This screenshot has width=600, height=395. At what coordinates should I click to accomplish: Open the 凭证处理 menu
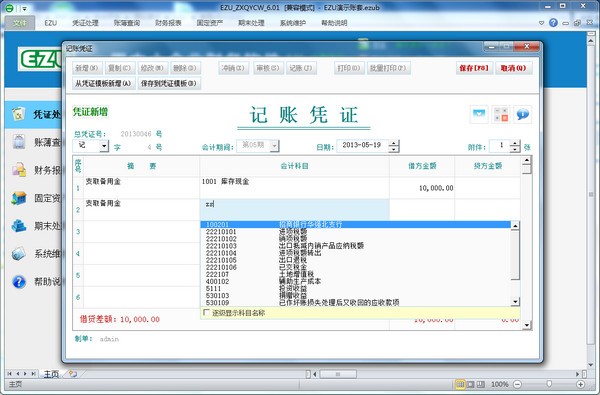tap(85, 23)
